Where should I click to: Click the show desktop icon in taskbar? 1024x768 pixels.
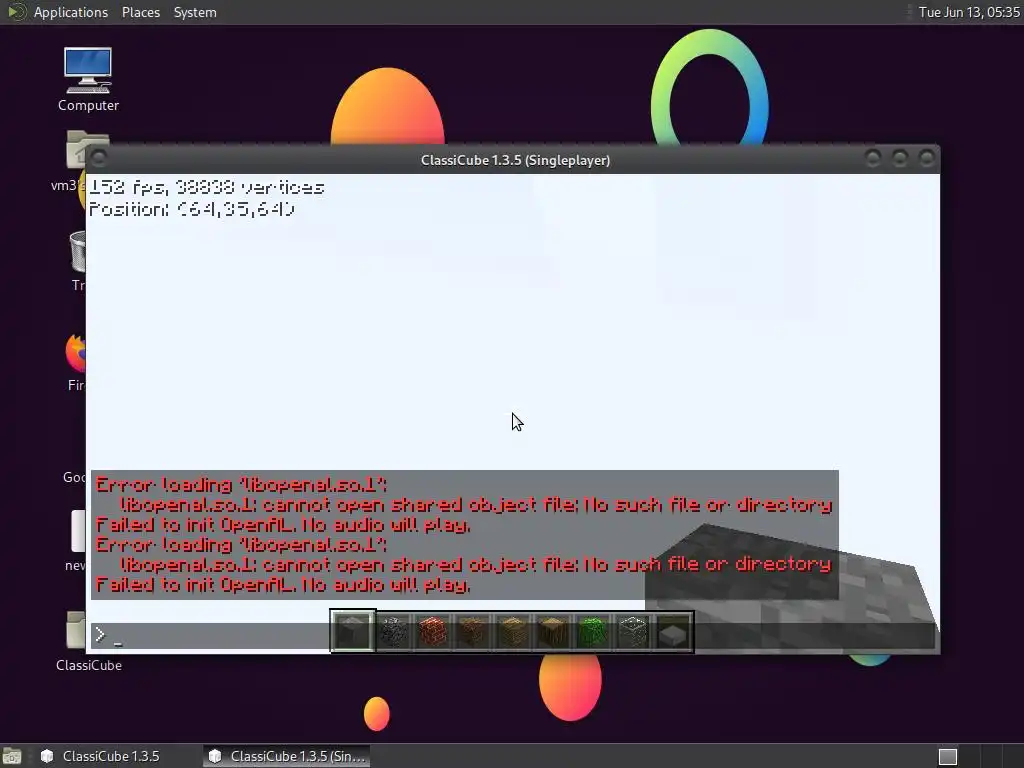point(12,756)
